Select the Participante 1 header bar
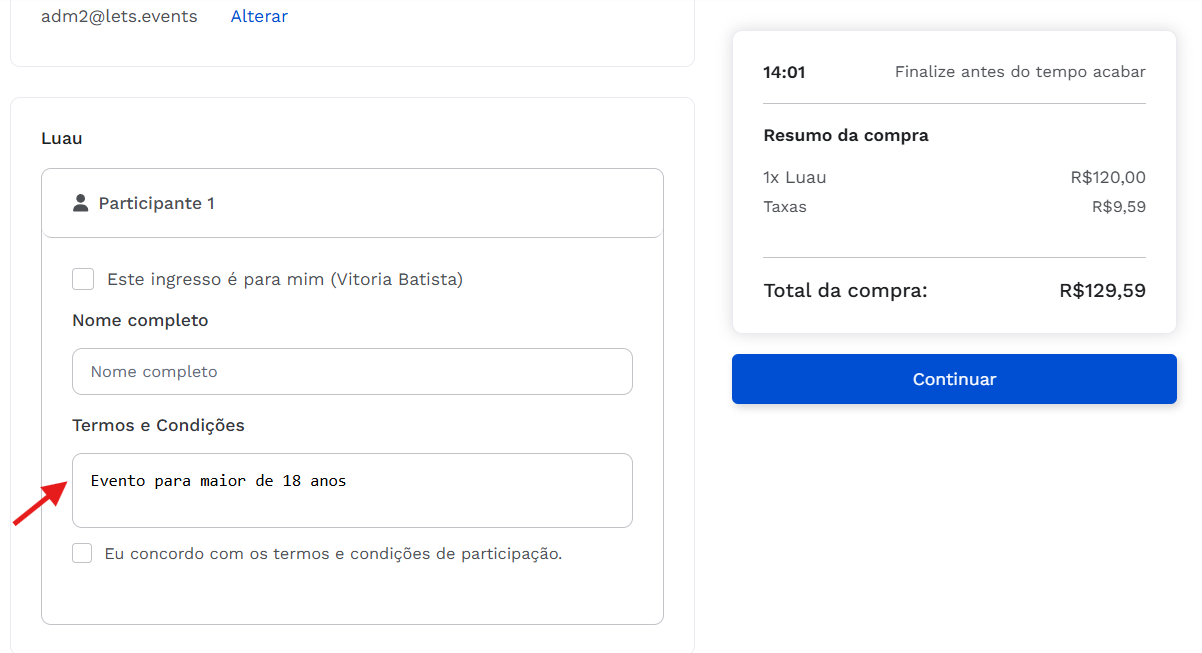This screenshot has width=1202, height=653. click(x=352, y=203)
